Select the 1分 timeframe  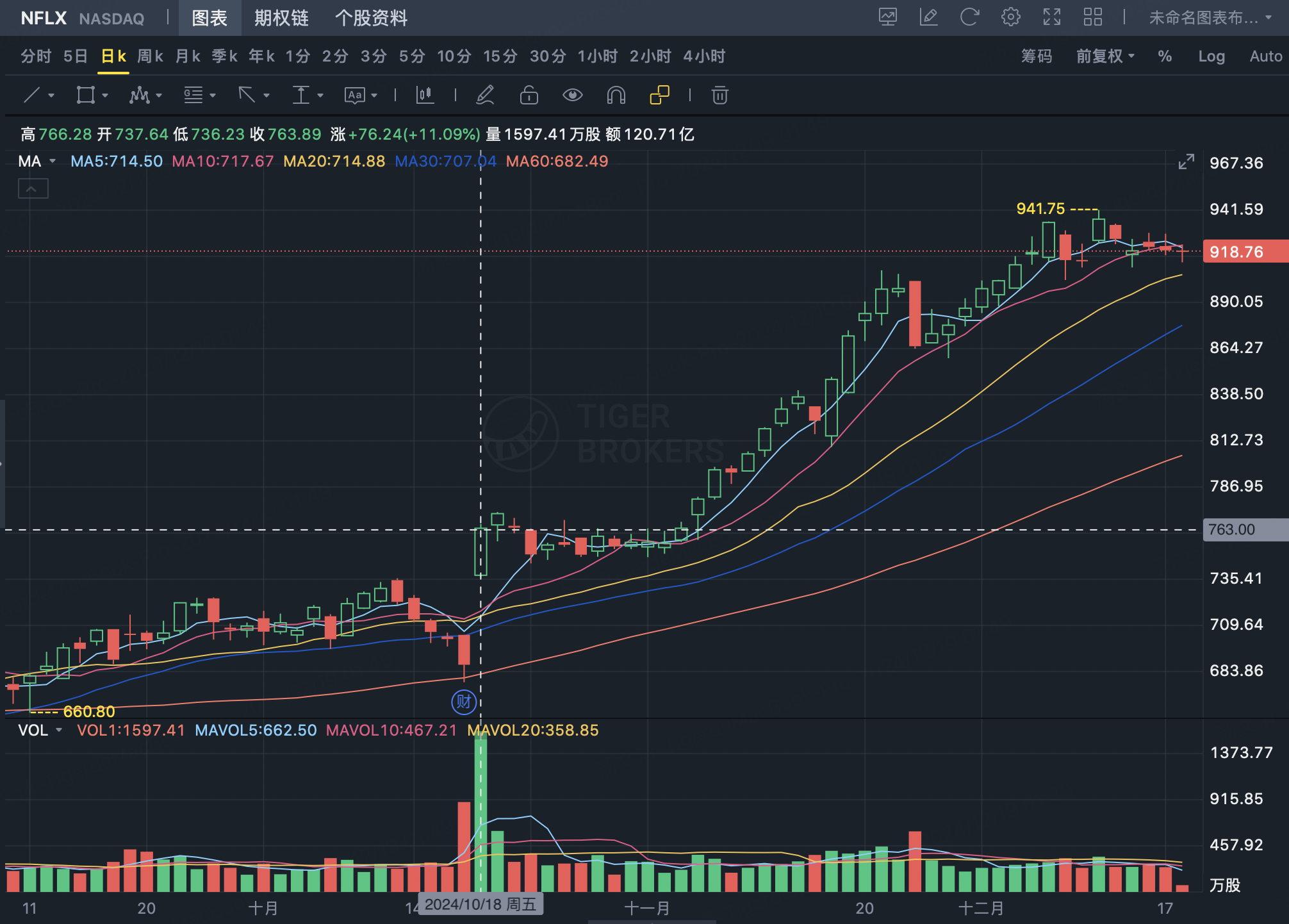tap(298, 56)
